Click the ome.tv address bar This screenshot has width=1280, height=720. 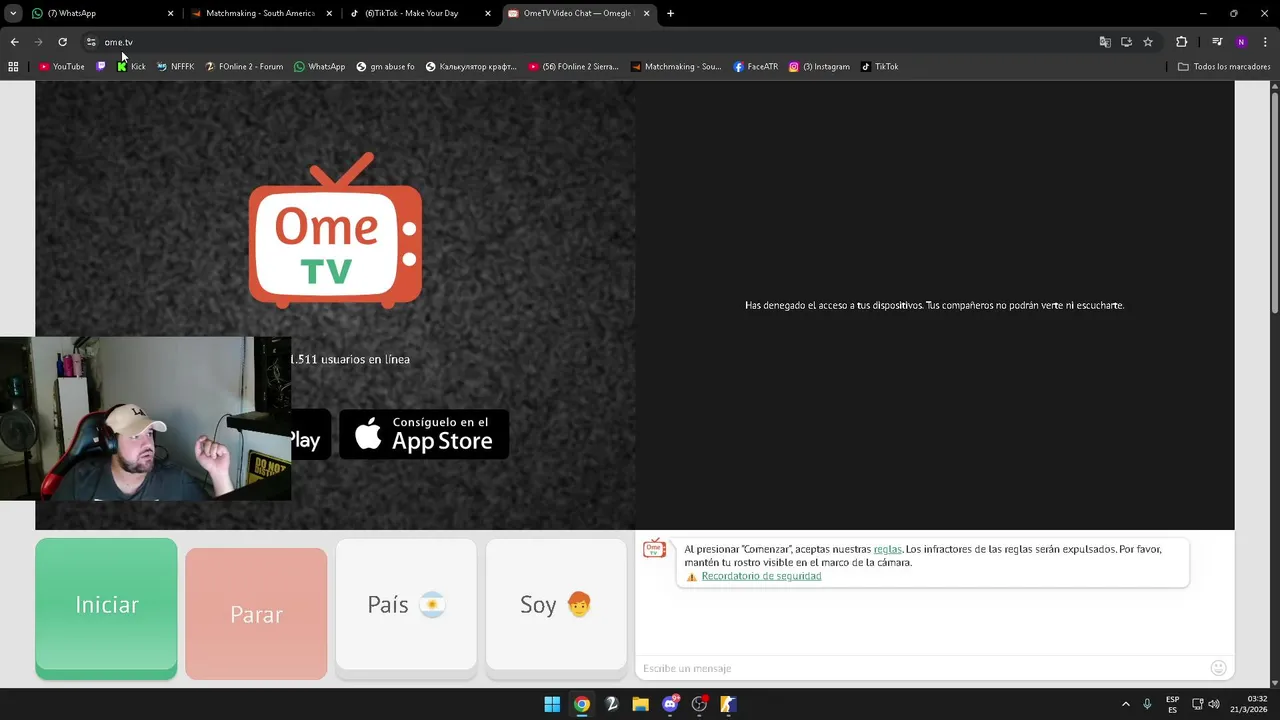590,42
